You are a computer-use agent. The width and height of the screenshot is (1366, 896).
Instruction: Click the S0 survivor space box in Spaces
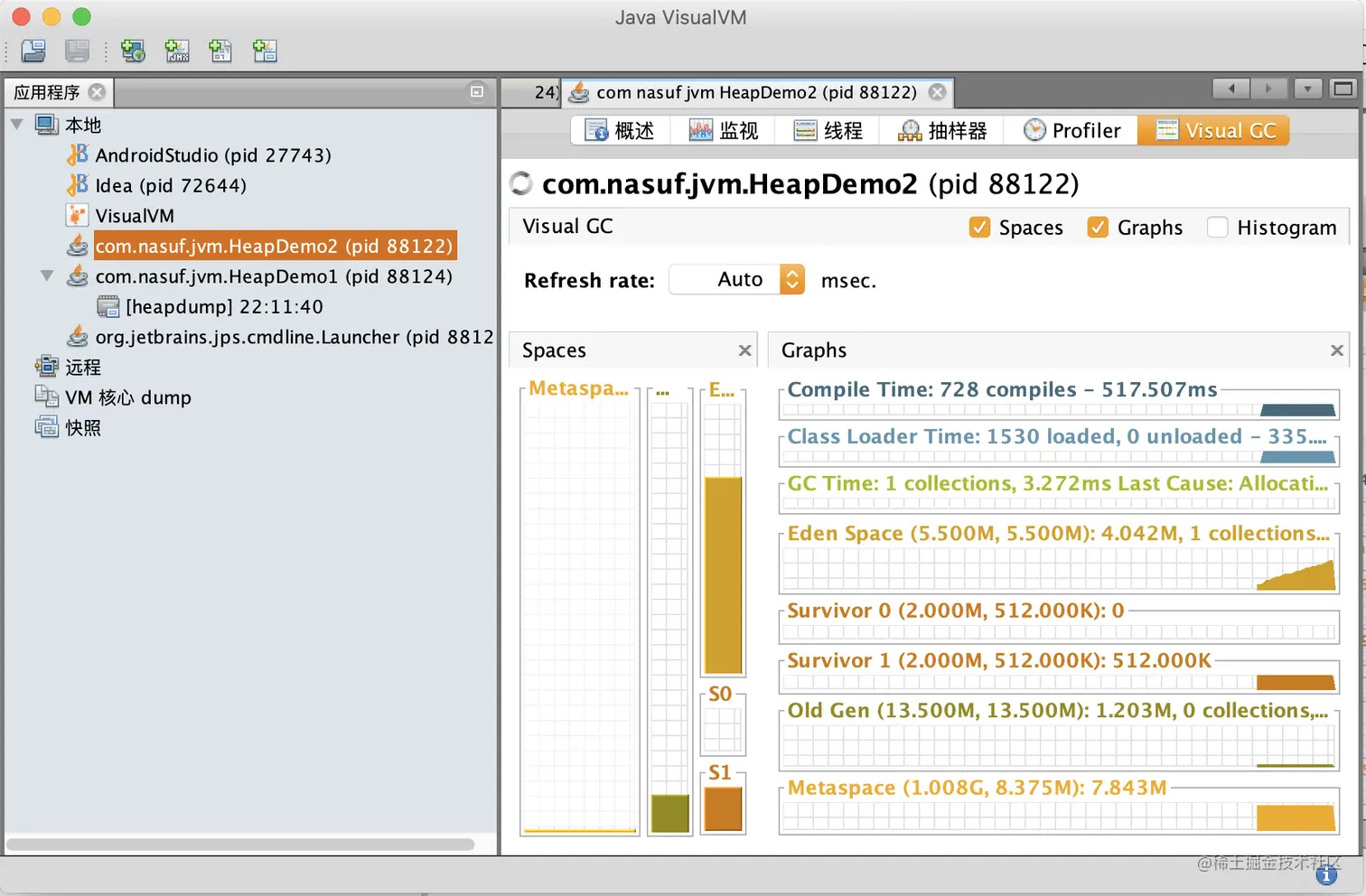(x=723, y=730)
